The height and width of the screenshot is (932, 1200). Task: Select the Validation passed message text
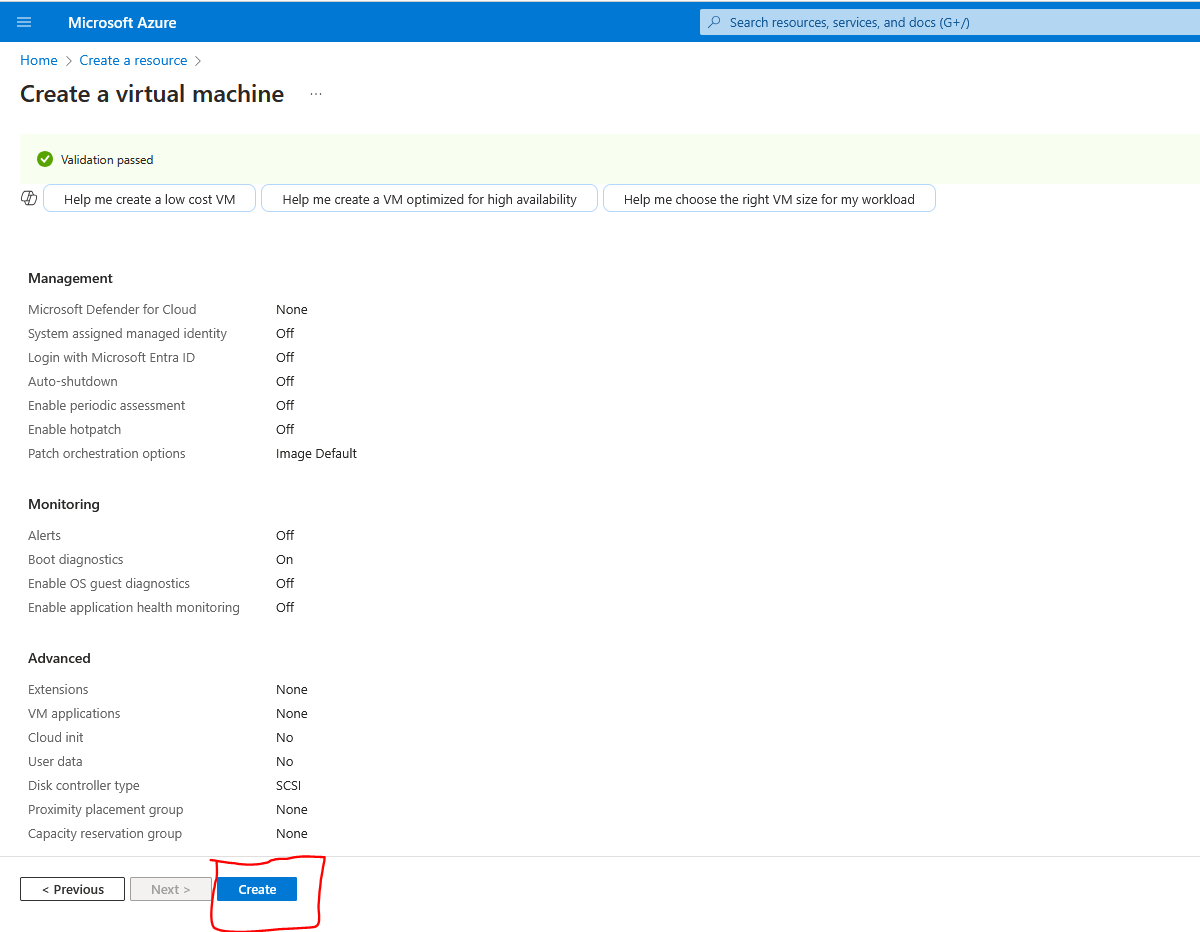coord(107,160)
